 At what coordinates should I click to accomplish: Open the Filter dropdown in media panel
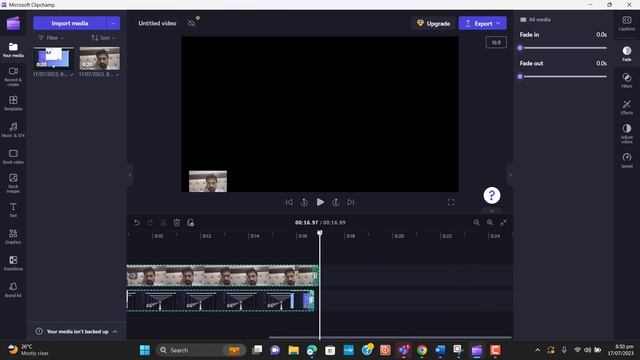coord(51,38)
